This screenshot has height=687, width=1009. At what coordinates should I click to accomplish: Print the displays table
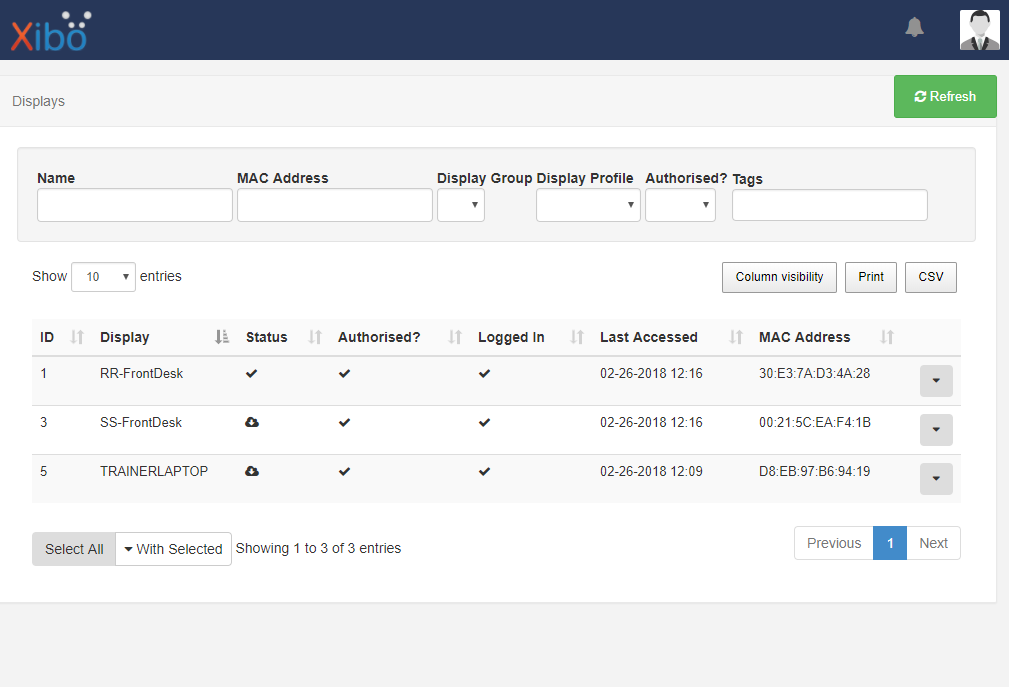point(871,277)
